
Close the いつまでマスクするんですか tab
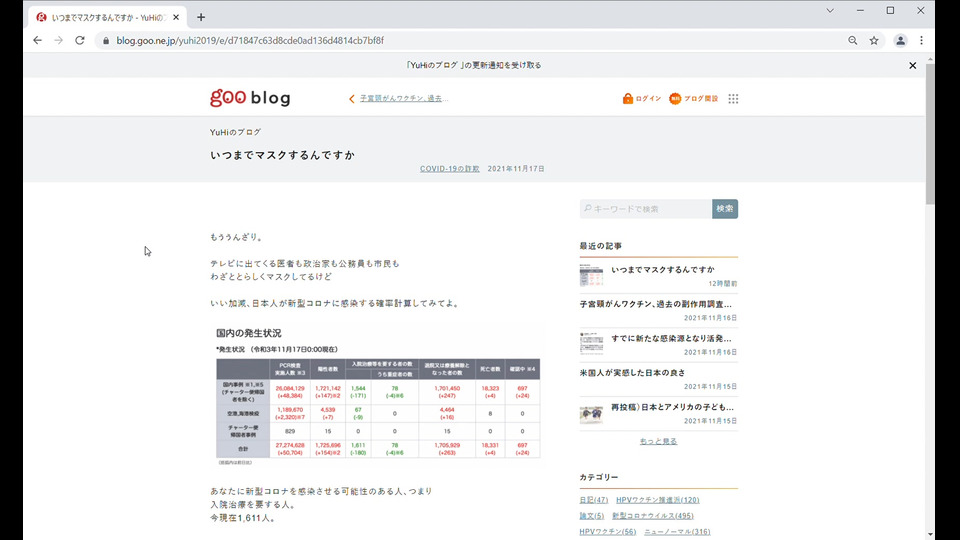(176, 17)
